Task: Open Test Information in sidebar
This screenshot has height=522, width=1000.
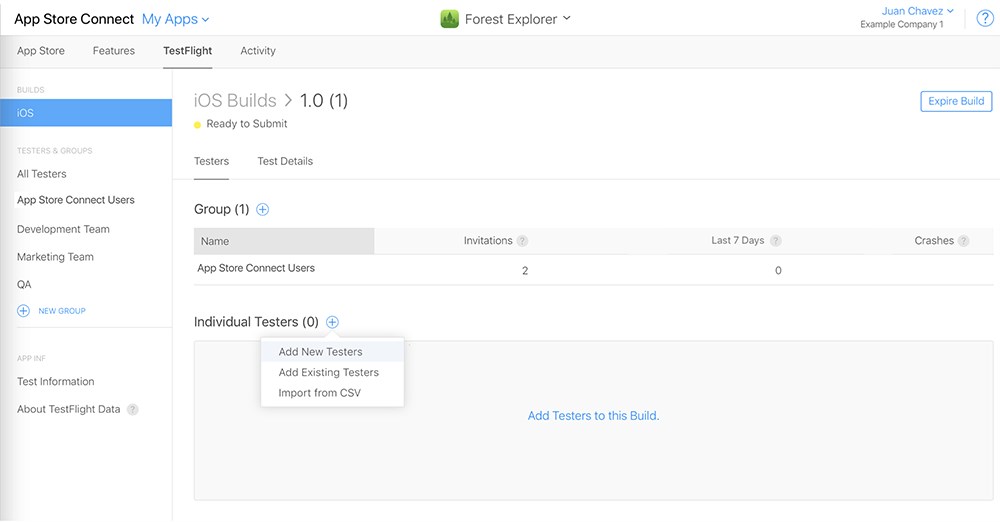Action: [55, 382]
